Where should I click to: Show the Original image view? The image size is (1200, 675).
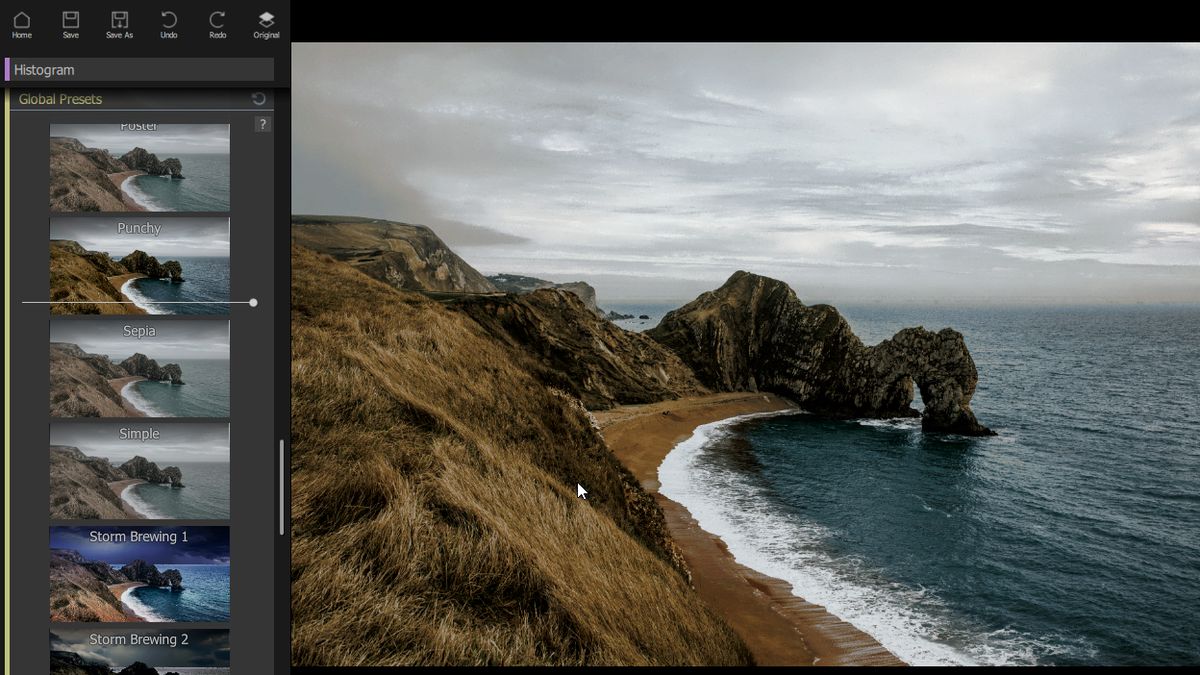[x=266, y=25]
